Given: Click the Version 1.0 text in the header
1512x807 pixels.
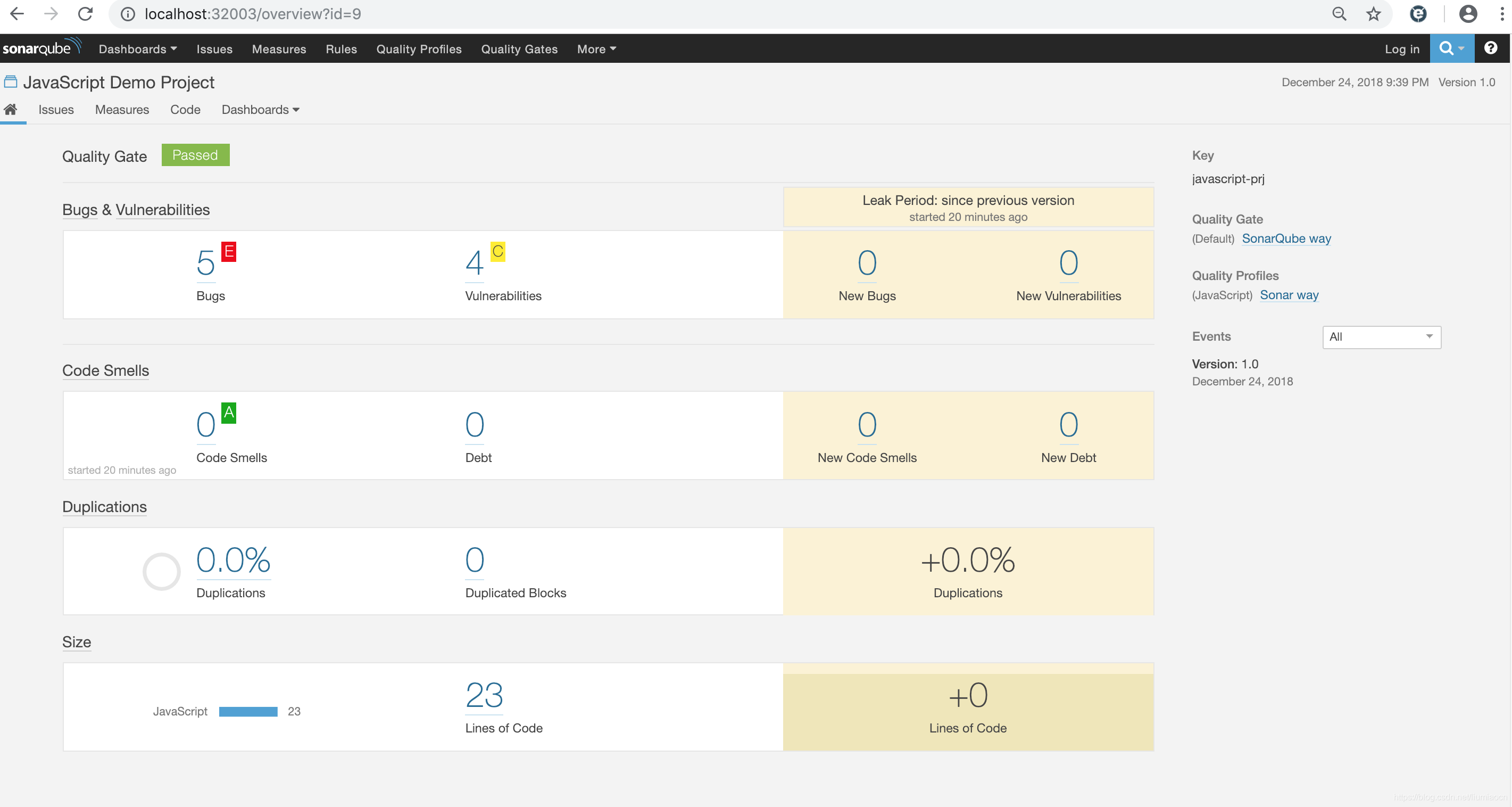Looking at the screenshot, I should click(1466, 82).
